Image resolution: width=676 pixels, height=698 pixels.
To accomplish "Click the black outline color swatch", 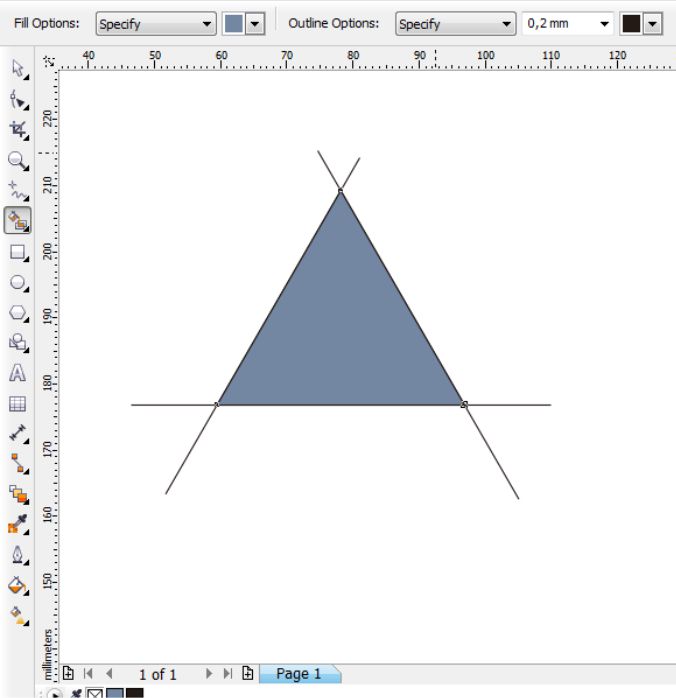I will tap(631, 24).
